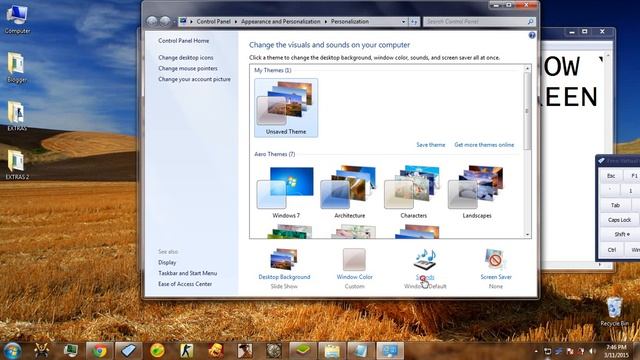Viewport: 640px width, 360px height.
Task: Click Get more themes online
Action: click(484, 145)
